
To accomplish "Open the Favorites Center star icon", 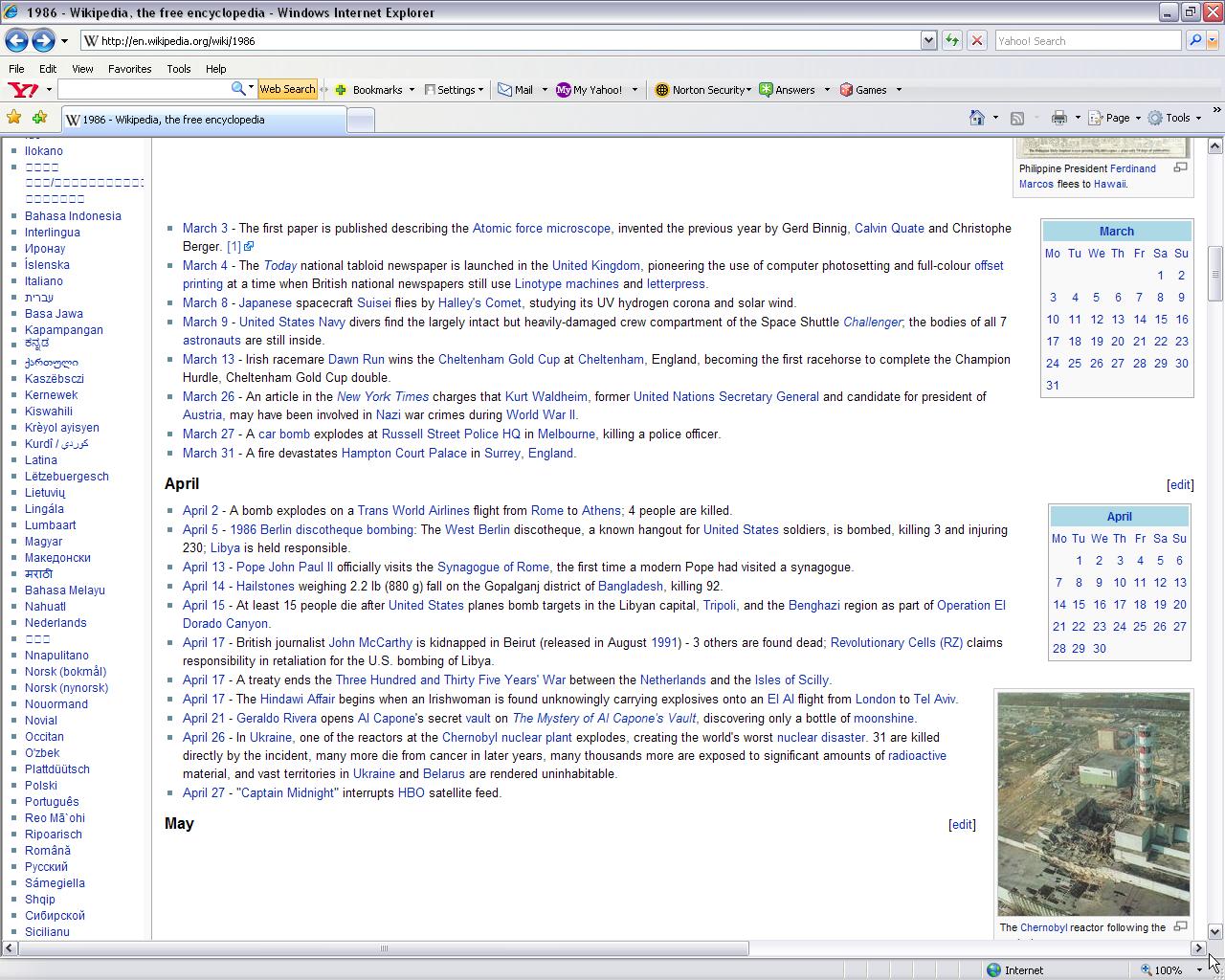I will click(x=14, y=118).
